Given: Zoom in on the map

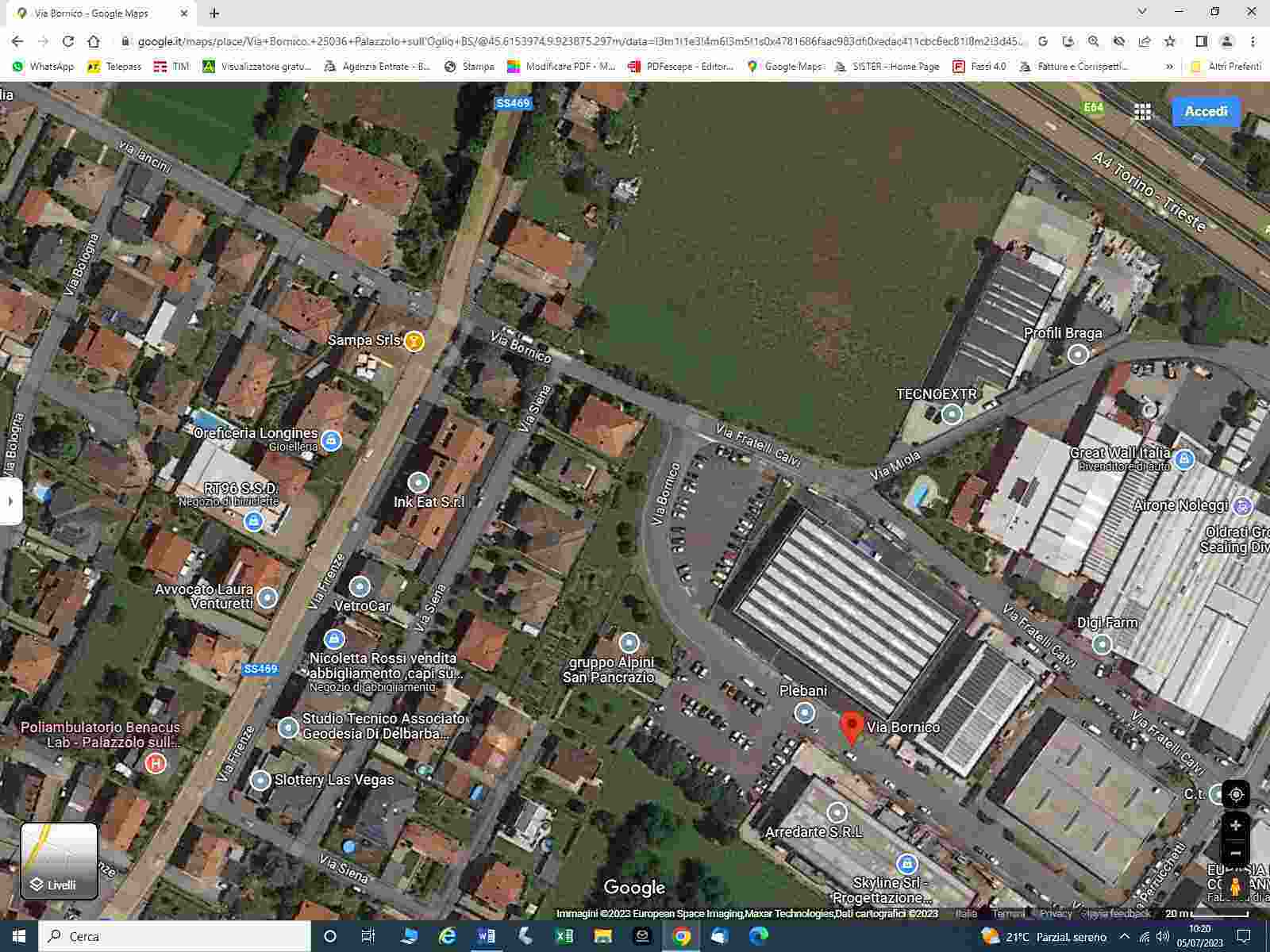Looking at the screenshot, I should (x=1235, y=826).
